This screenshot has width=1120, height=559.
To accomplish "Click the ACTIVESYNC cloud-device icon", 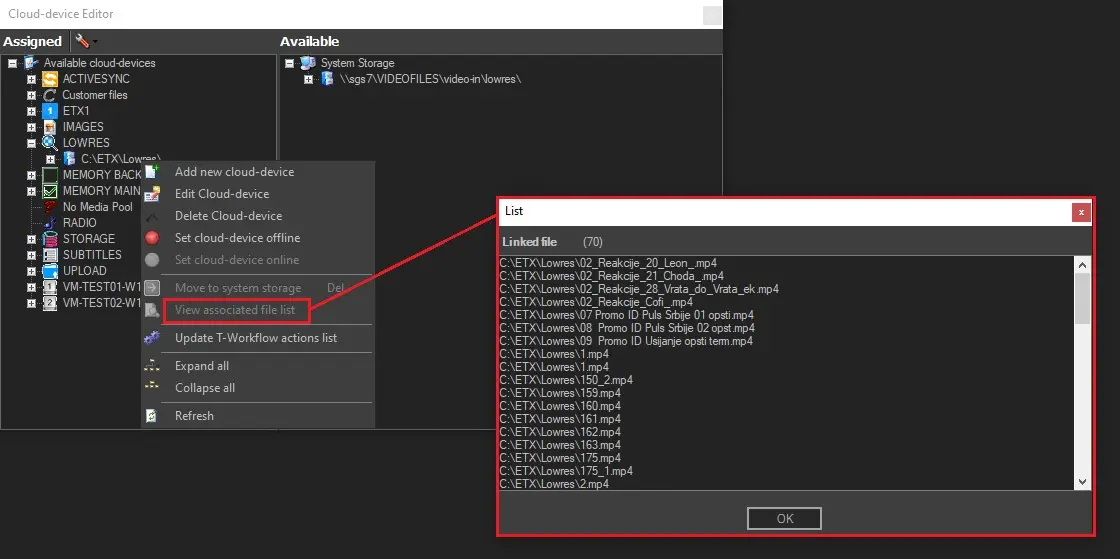I will coord(50,79).
